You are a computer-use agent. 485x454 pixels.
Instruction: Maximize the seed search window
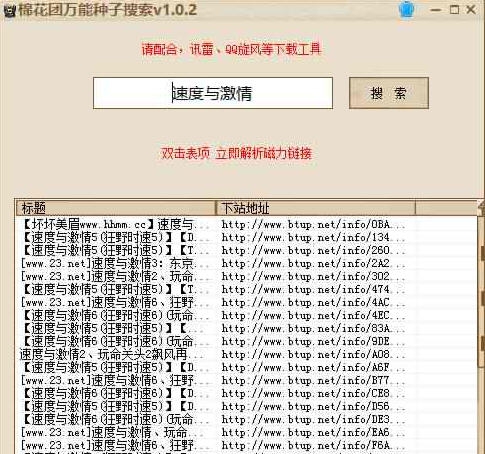pyautogui.click(x=454, y=10)
